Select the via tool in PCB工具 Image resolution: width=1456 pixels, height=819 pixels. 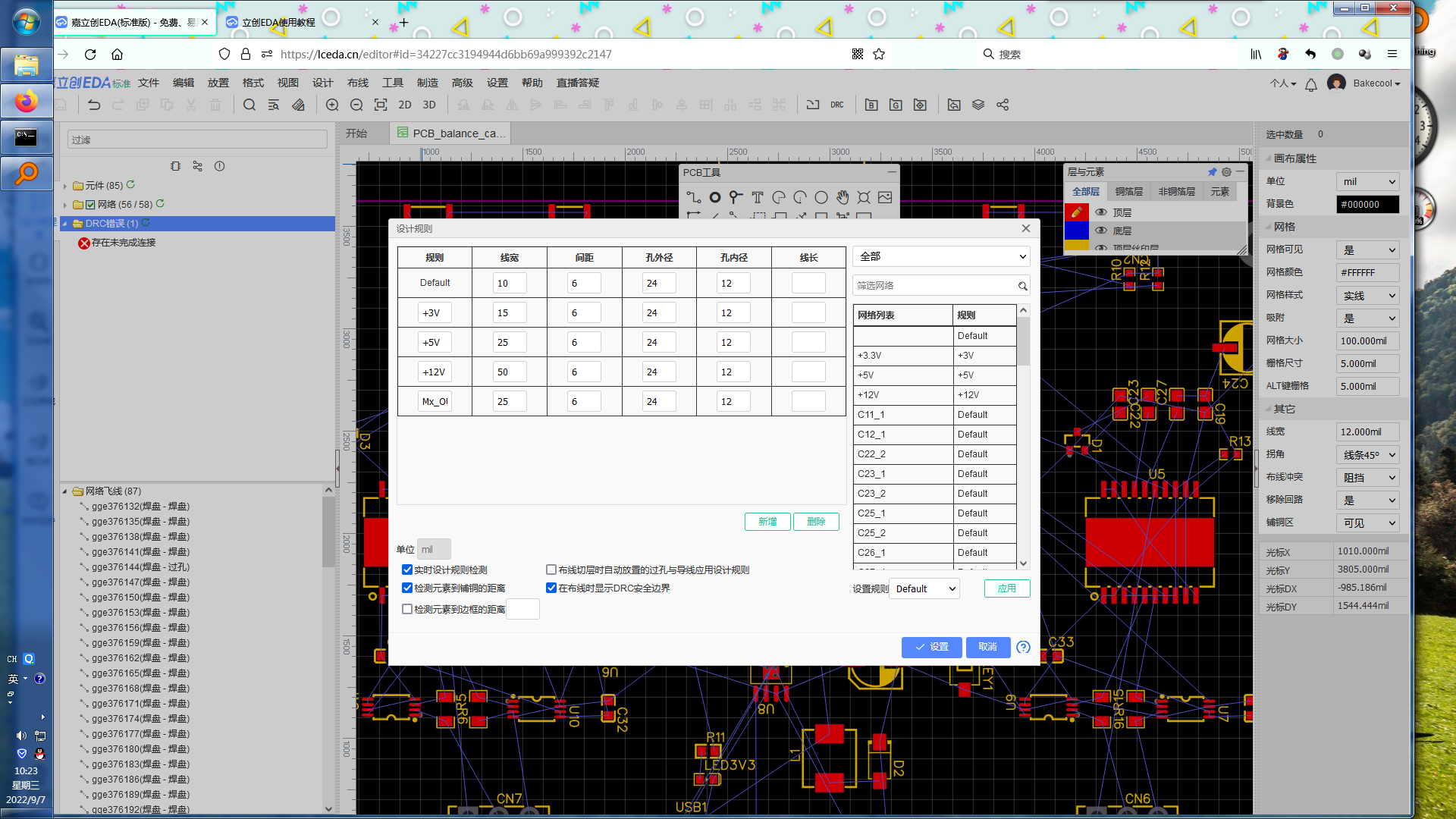(736, 198)
